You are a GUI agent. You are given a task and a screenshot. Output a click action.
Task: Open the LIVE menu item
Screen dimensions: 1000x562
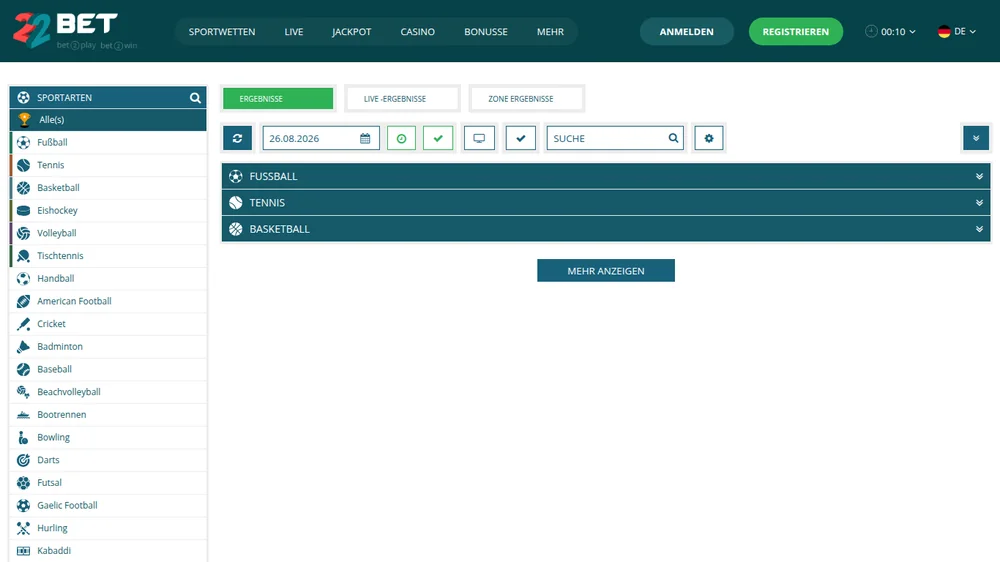pyautogui.click(x=294, y=31)
